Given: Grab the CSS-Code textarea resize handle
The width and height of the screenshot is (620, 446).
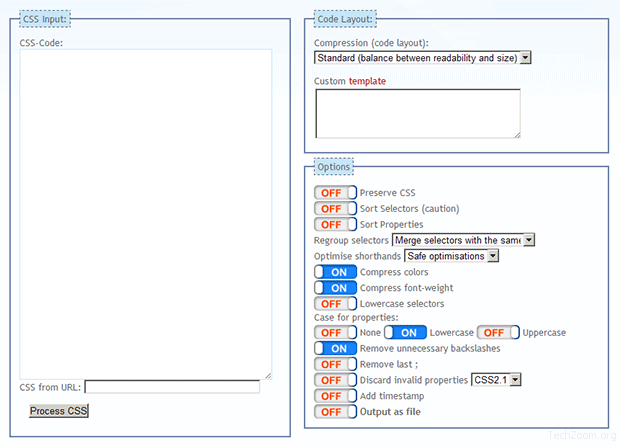Looking at the screenshot, I should (268, 376).
